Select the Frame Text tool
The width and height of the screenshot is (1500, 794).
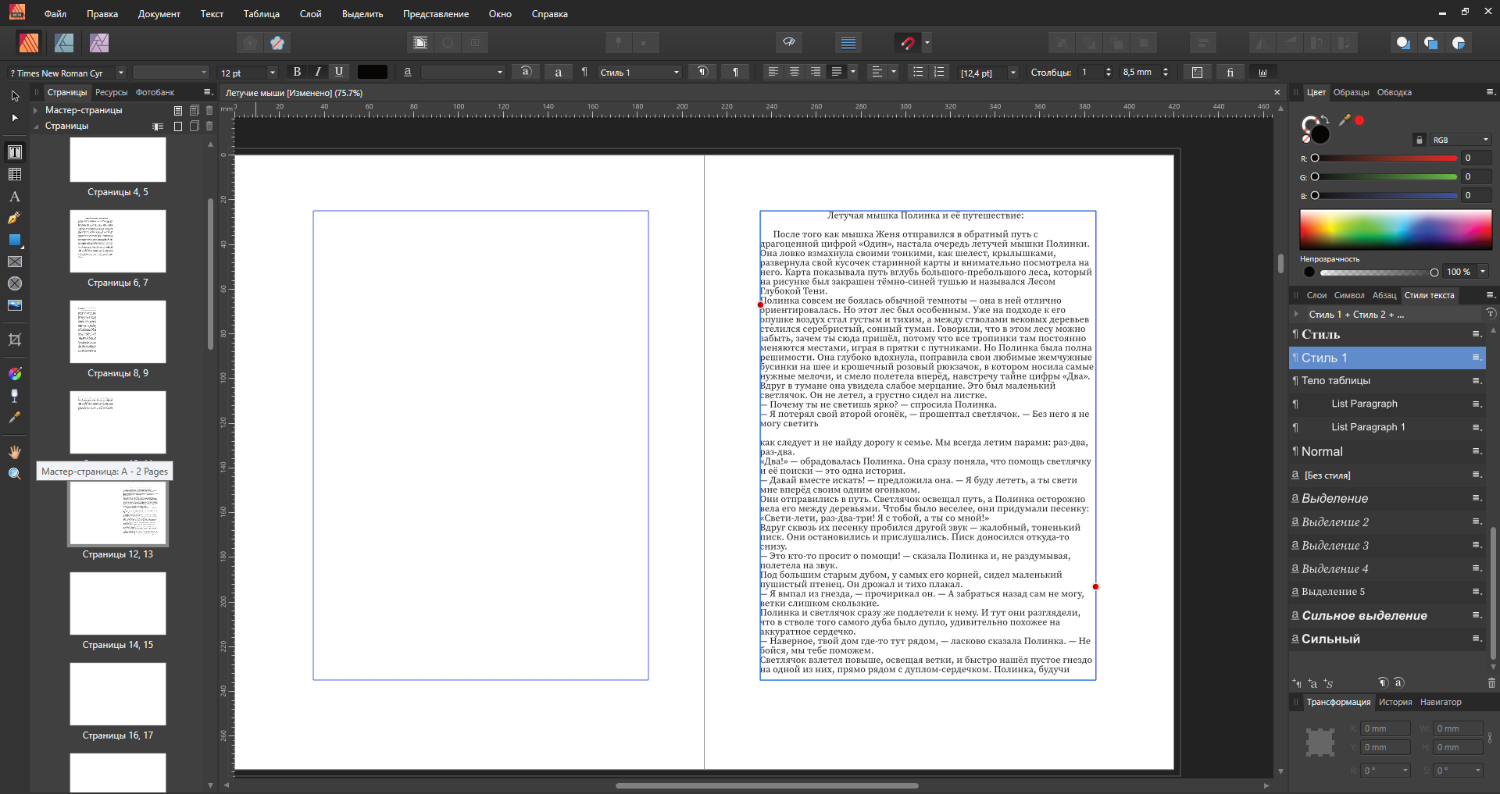(15, 153)
